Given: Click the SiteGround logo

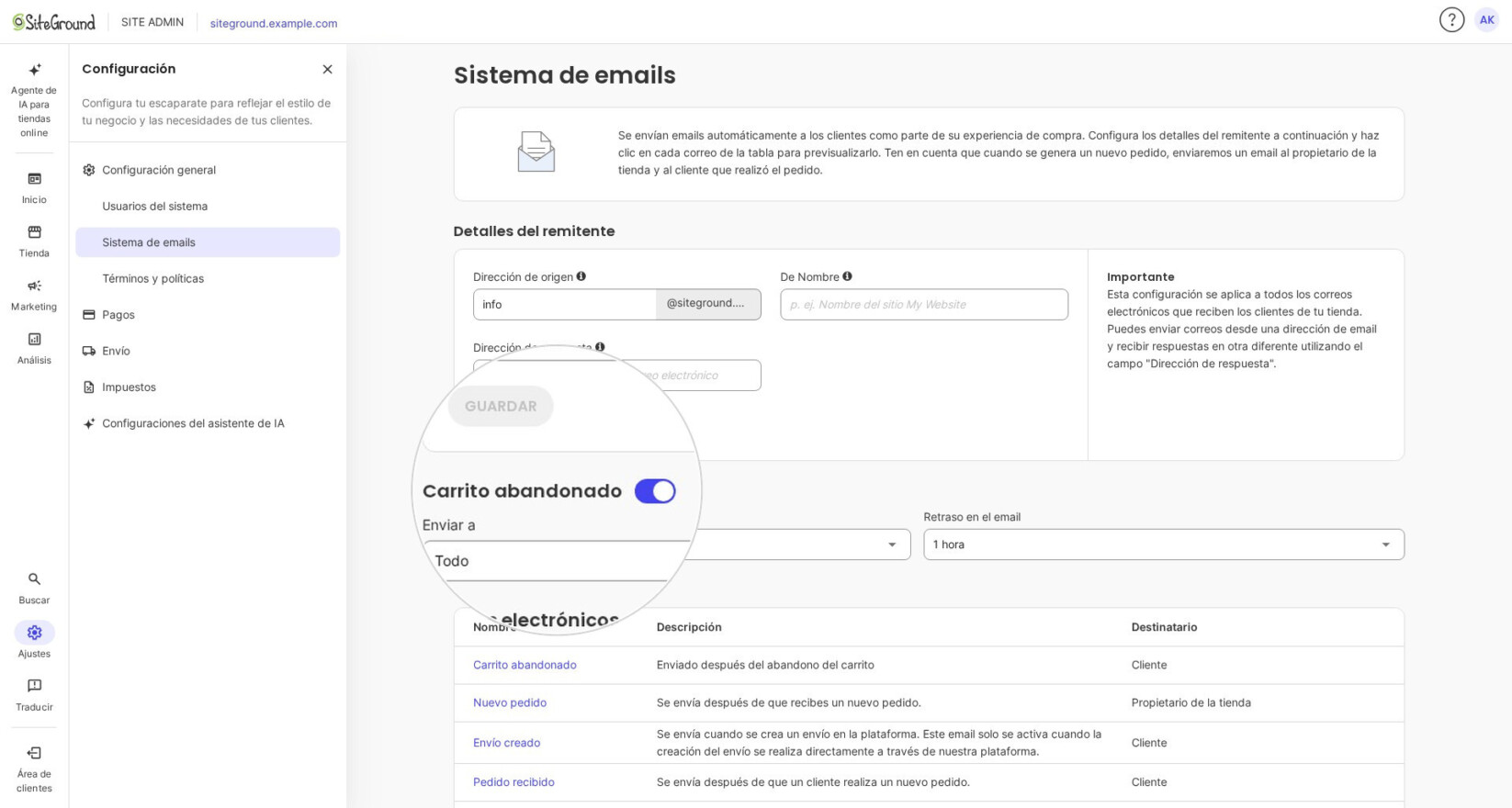Looking at the screenshot, I should [x=53, y=22].
